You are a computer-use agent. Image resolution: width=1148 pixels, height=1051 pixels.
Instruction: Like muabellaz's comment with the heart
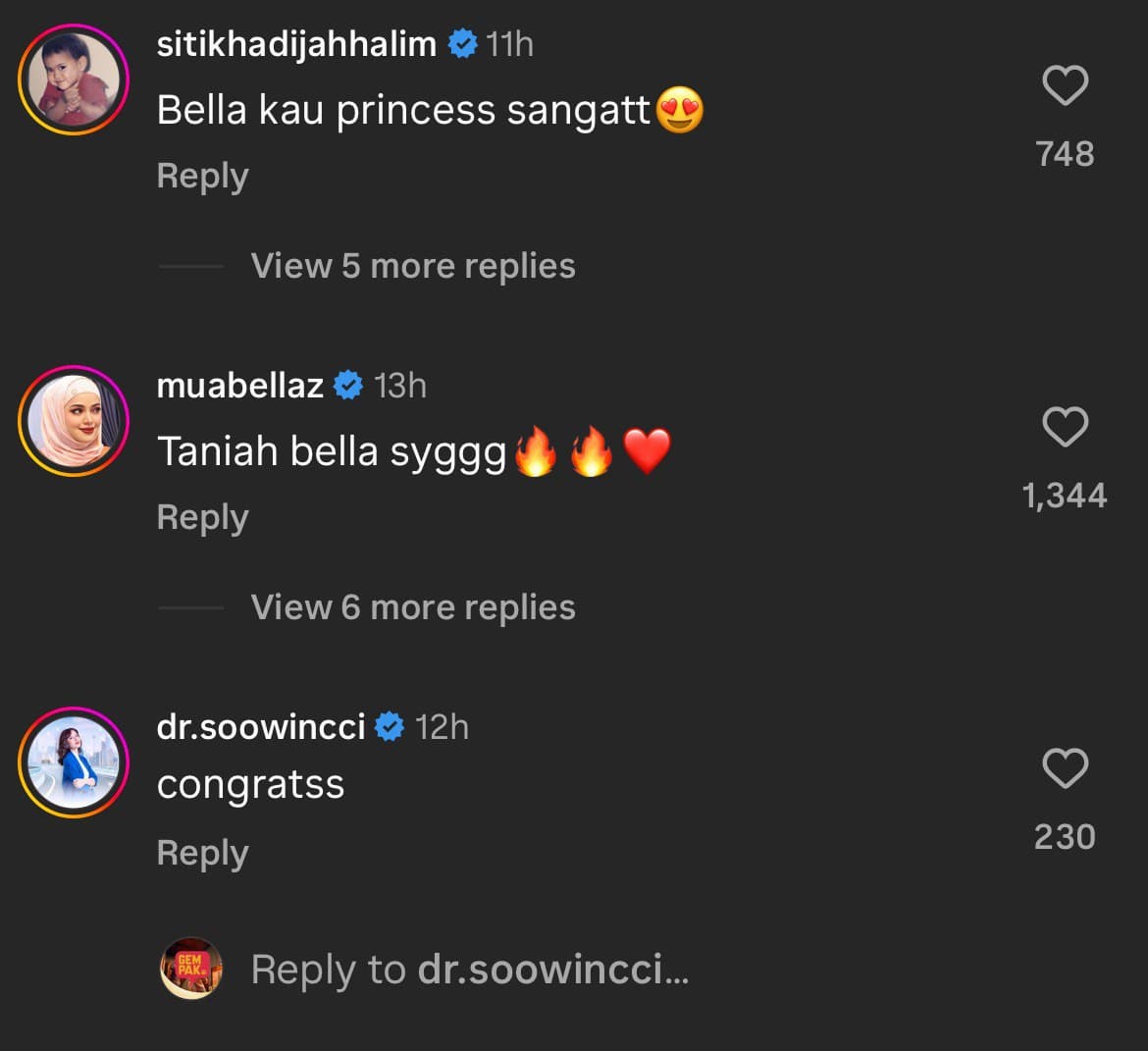tap(1065, 428)
